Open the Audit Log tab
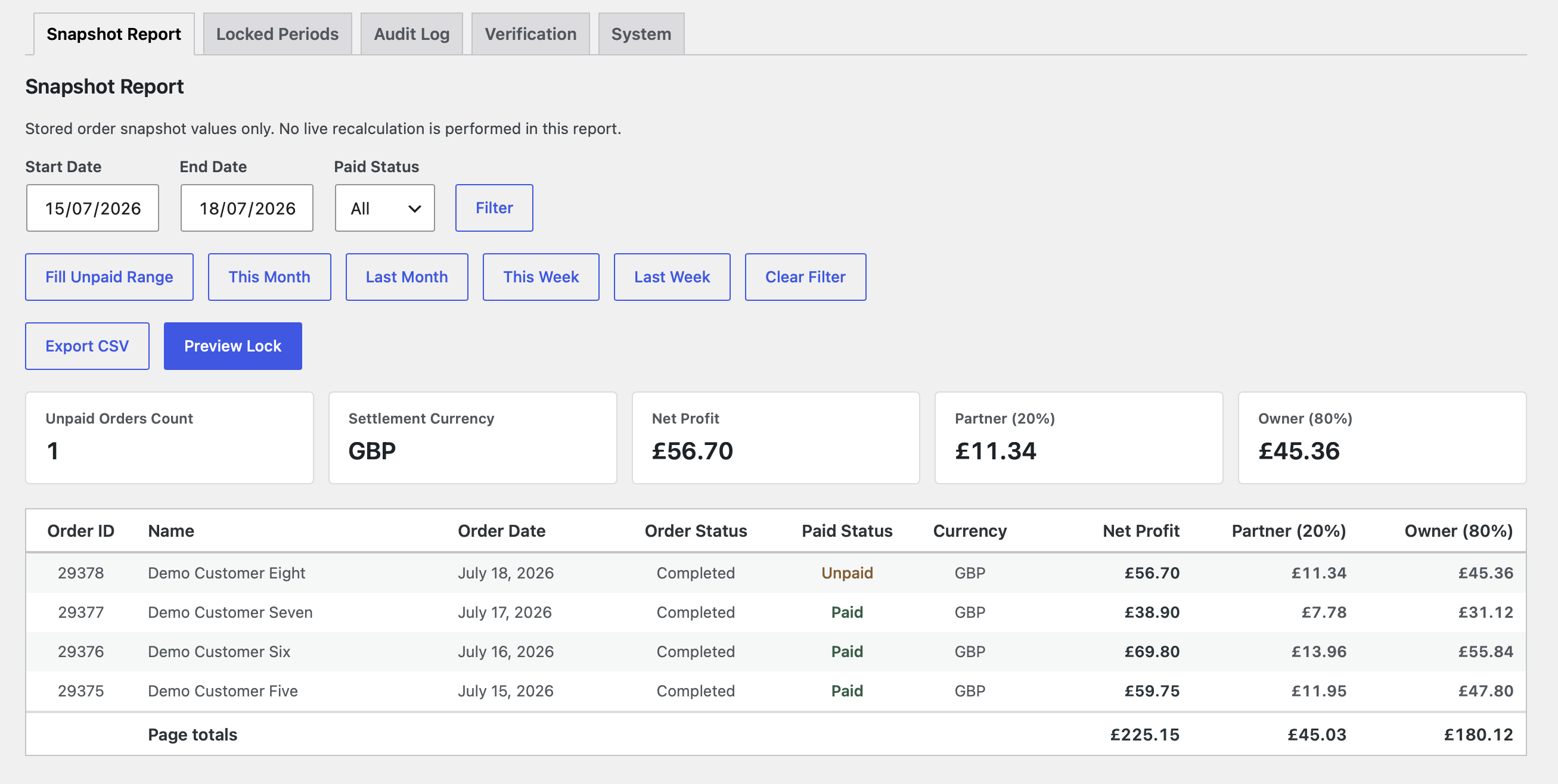This screenshot has width=1558, height=784. point(411,34)
